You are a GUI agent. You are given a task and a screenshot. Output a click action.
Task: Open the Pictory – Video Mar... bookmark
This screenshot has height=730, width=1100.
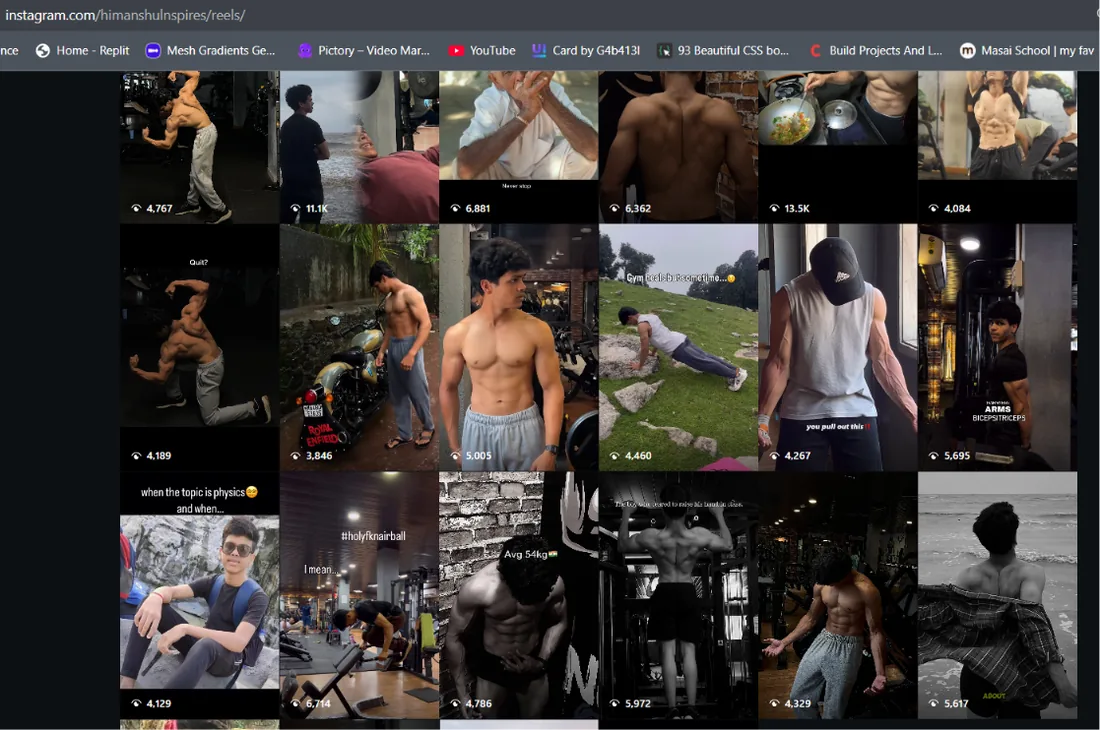(x=363, y=50)
